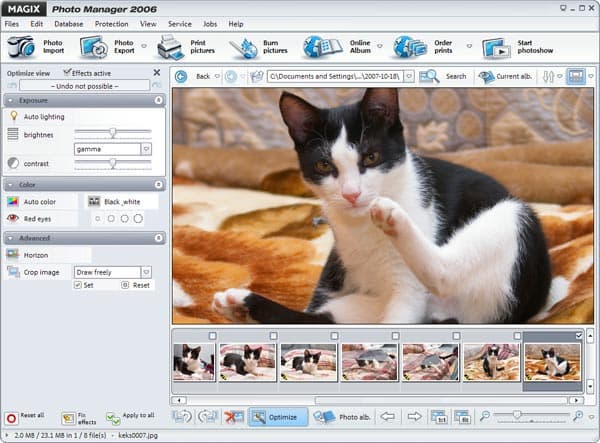Check the second thumbnail's selection box
This screenshot has height=443, width=600.
273,336
